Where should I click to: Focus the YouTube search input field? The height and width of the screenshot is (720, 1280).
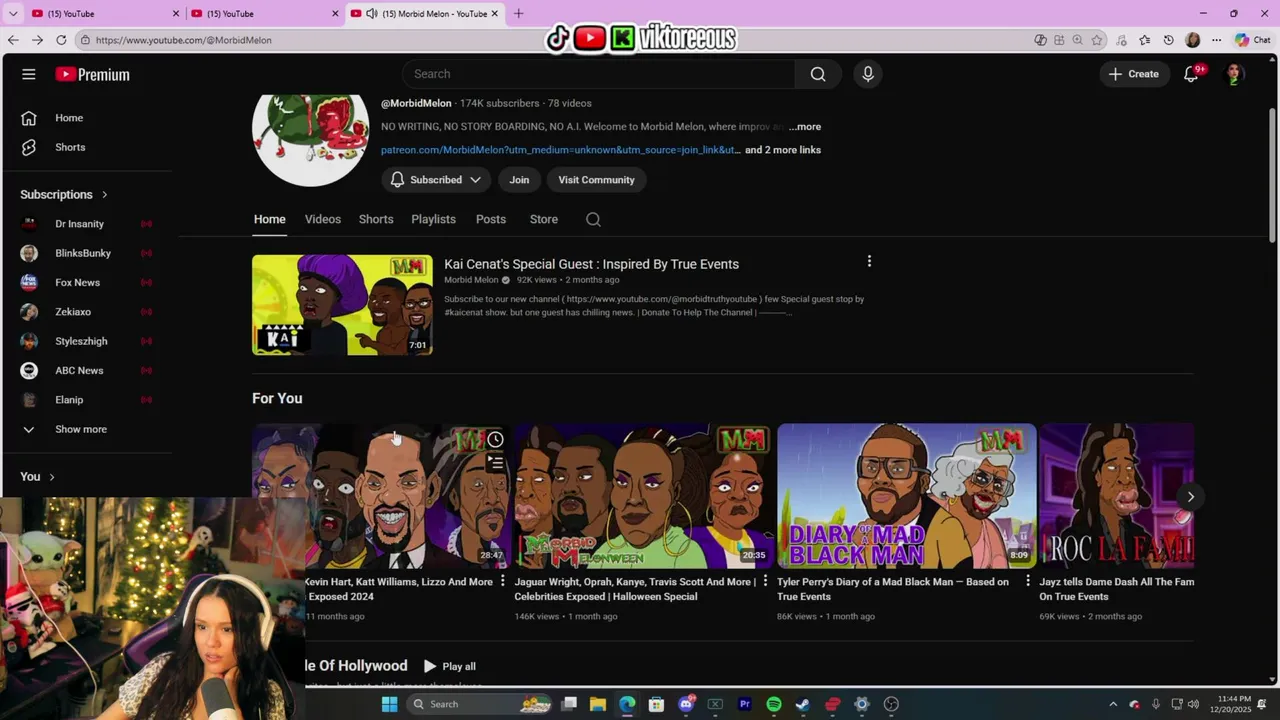pyautogui.click(x=598, y=74)
